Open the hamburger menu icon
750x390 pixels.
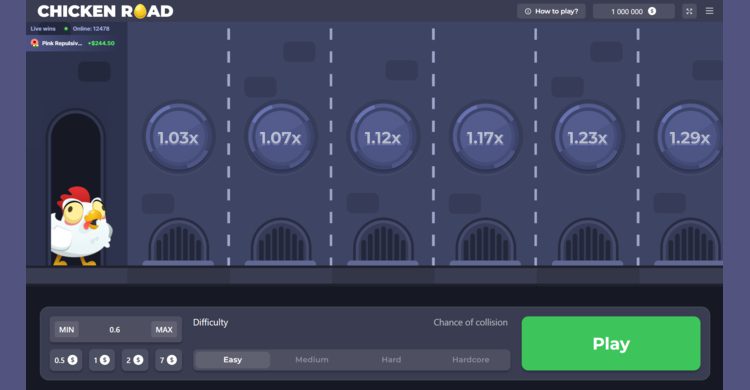click(709, 11)
